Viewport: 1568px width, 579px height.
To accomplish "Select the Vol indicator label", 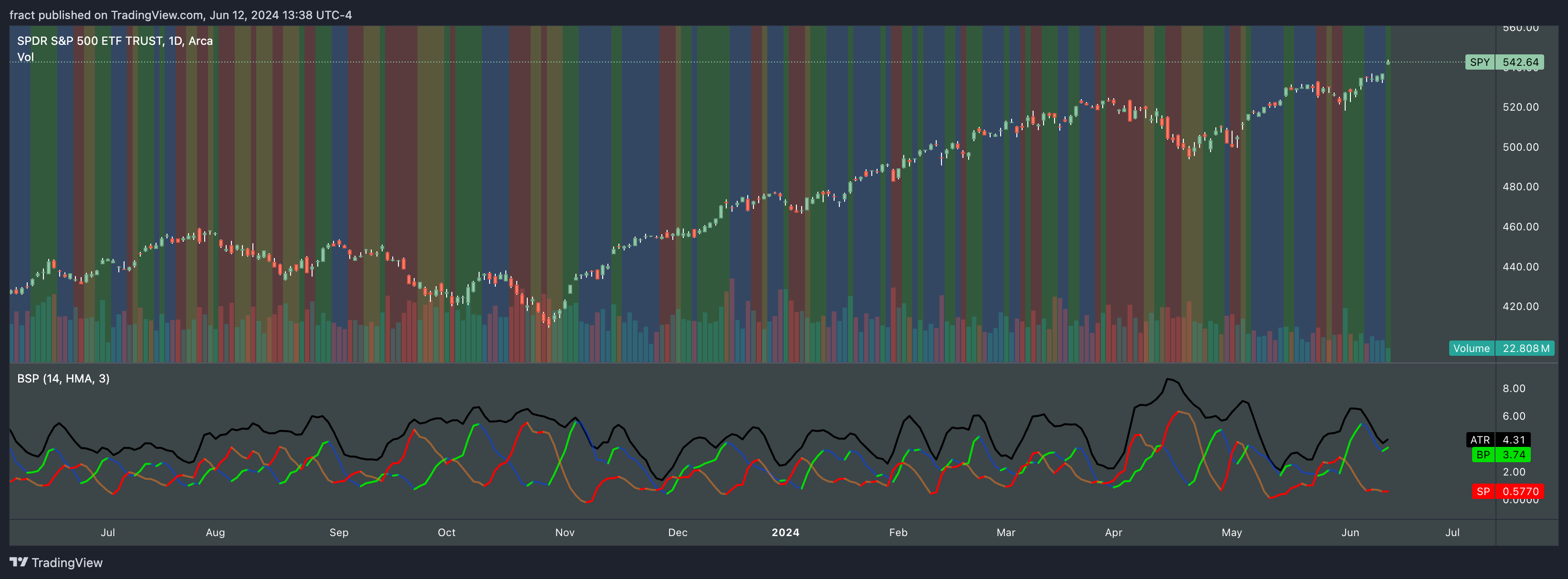I will (x=26, y=57).
